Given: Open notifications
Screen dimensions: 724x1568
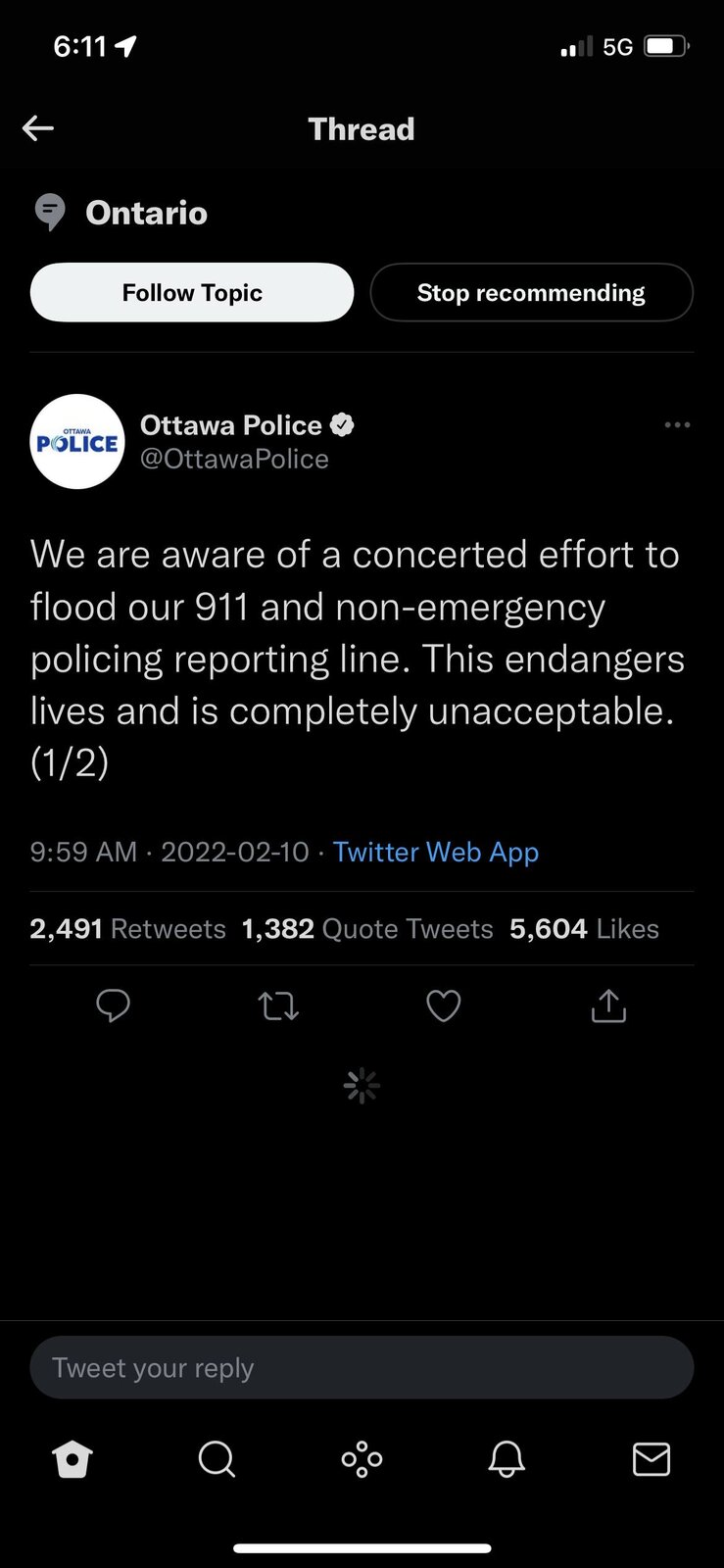Looking at the screenshot, I should coord(507,1459).
